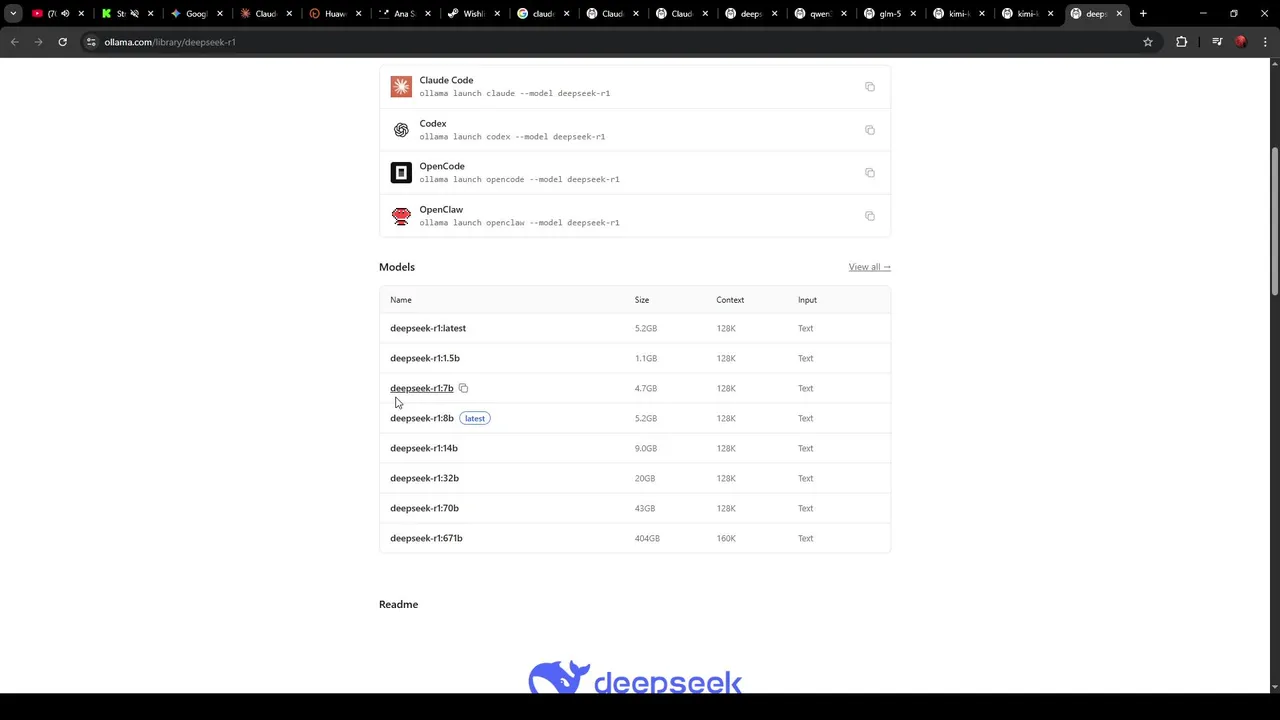View site information for ollama.com
This screenshot has height=720, width=1280.
91,42
